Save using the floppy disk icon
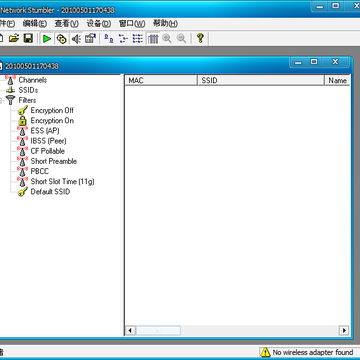 28,39
